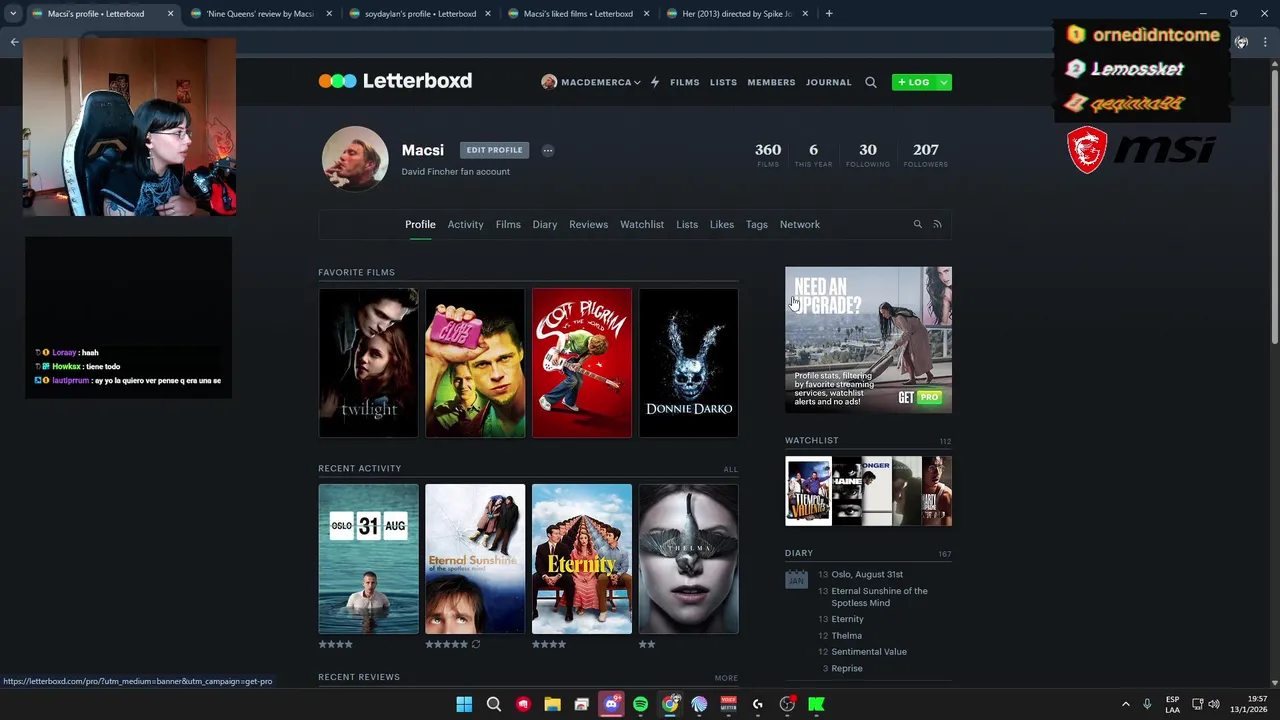Screen dimensions: 1280x720
Task: Open diary entry Eternal Sunshine of the Spotless Mind
Action: tap(879, 597)
